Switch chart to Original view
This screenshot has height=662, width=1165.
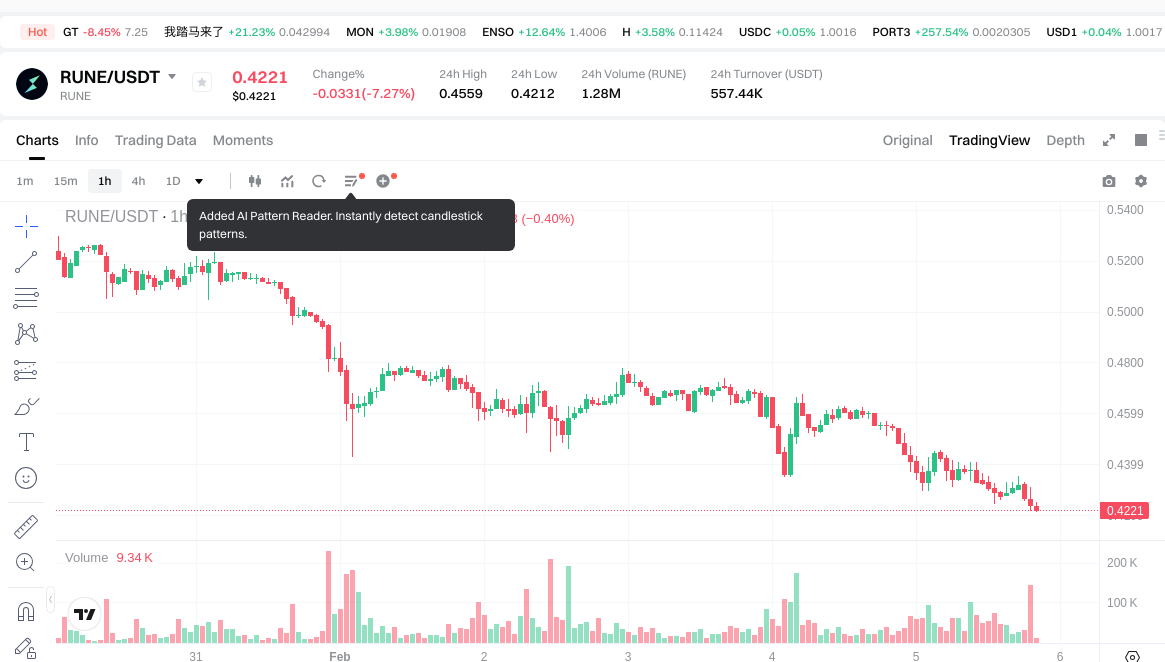907,140
